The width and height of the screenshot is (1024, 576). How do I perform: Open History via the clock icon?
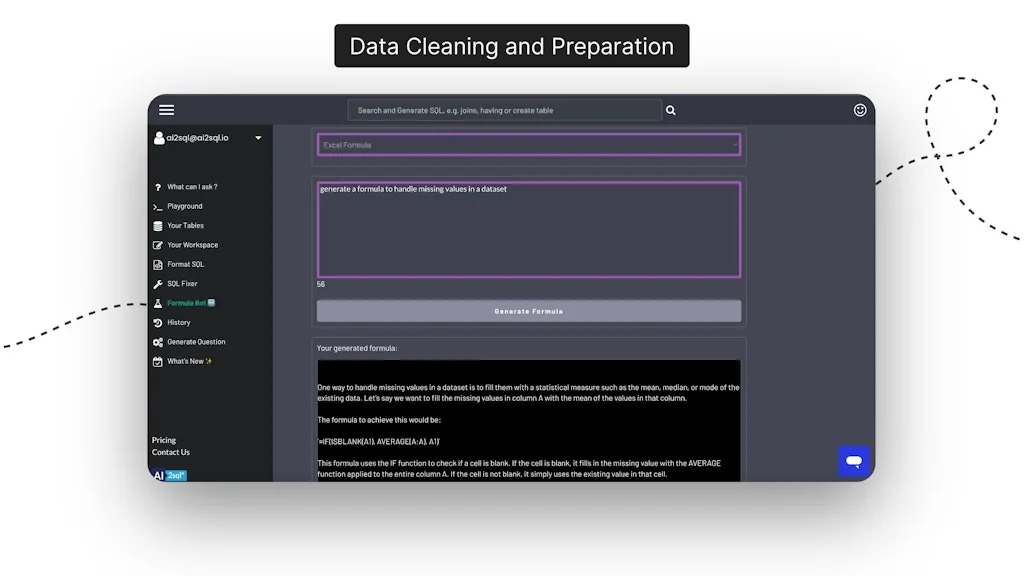(160, 322)
